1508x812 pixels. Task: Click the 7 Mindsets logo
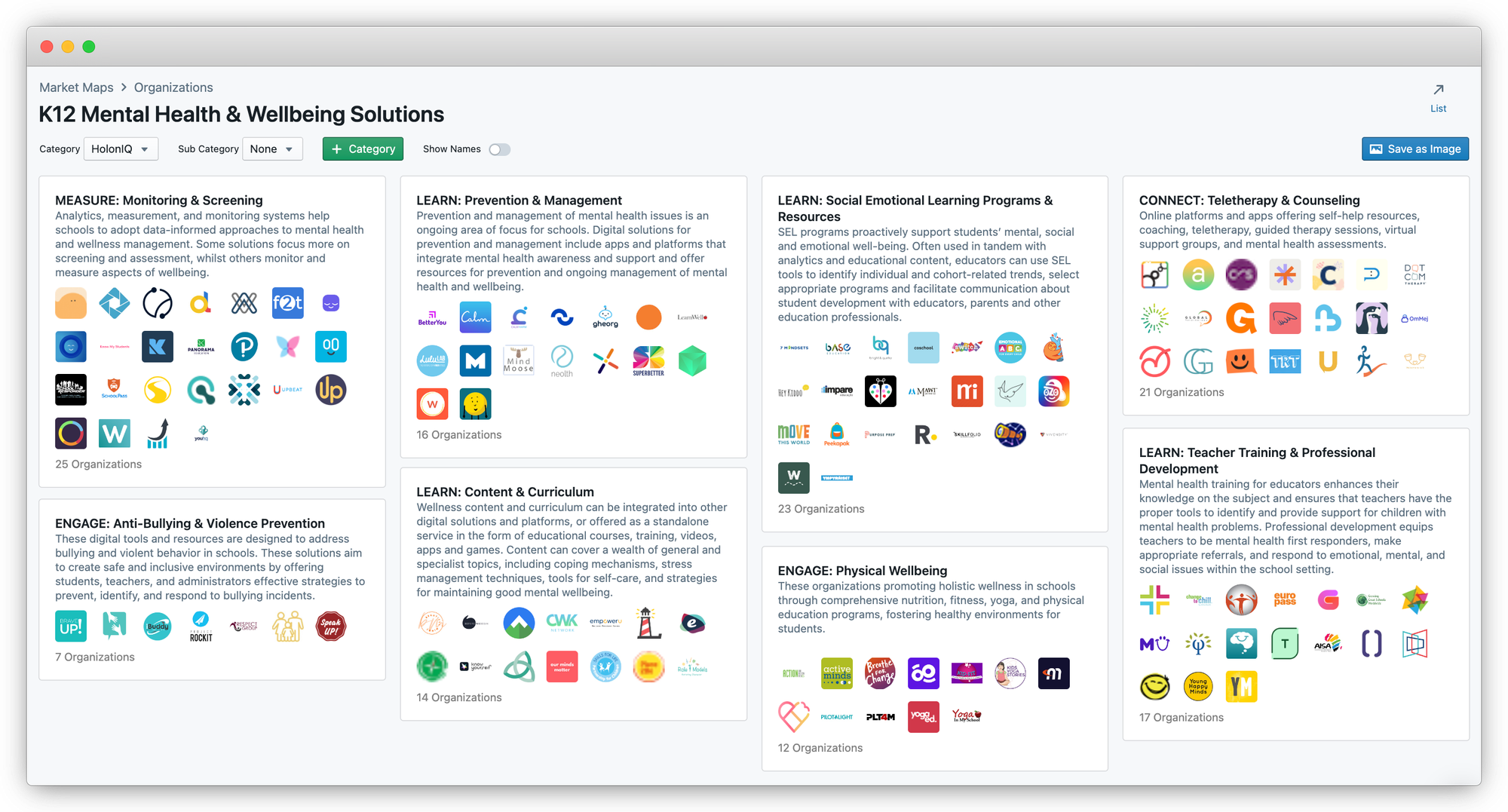point(794,348)
